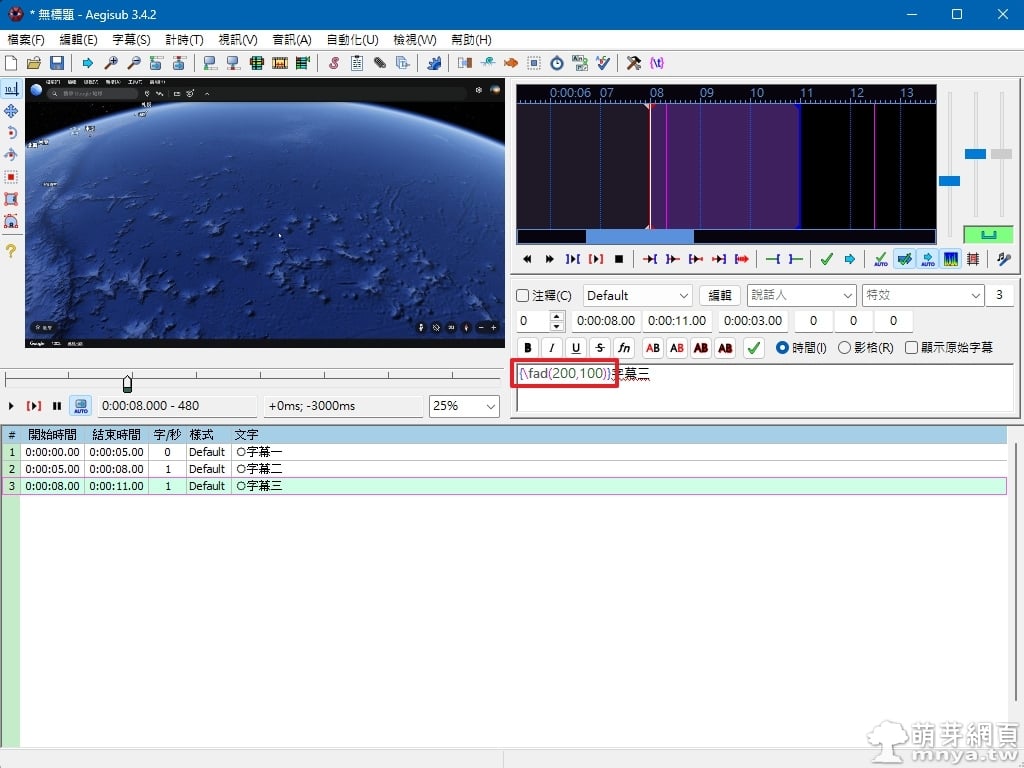
Task: Click the Bold formatting button
Action: click(x=527, y=348)
